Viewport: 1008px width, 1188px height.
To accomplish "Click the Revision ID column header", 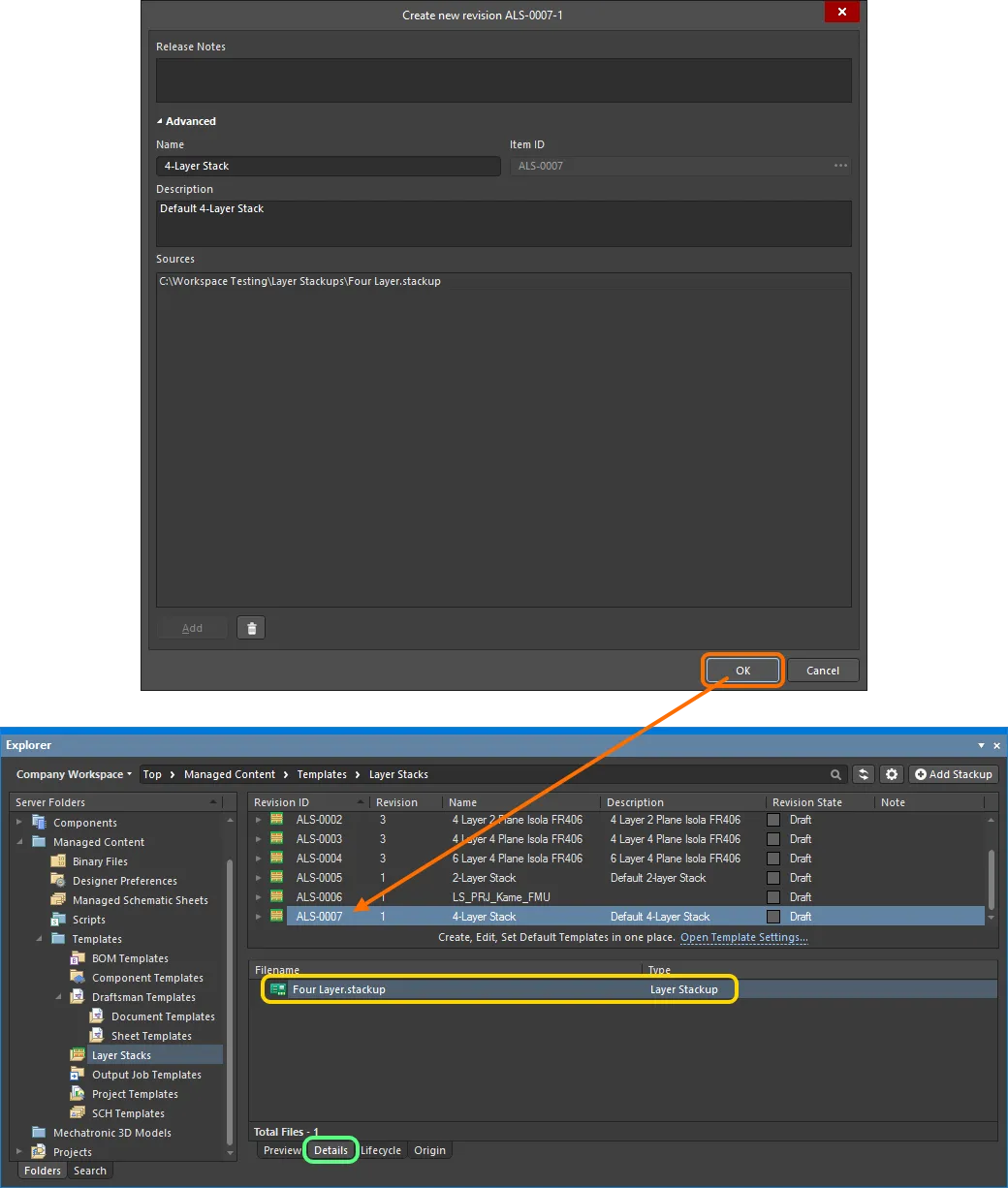I will (310, 802).
